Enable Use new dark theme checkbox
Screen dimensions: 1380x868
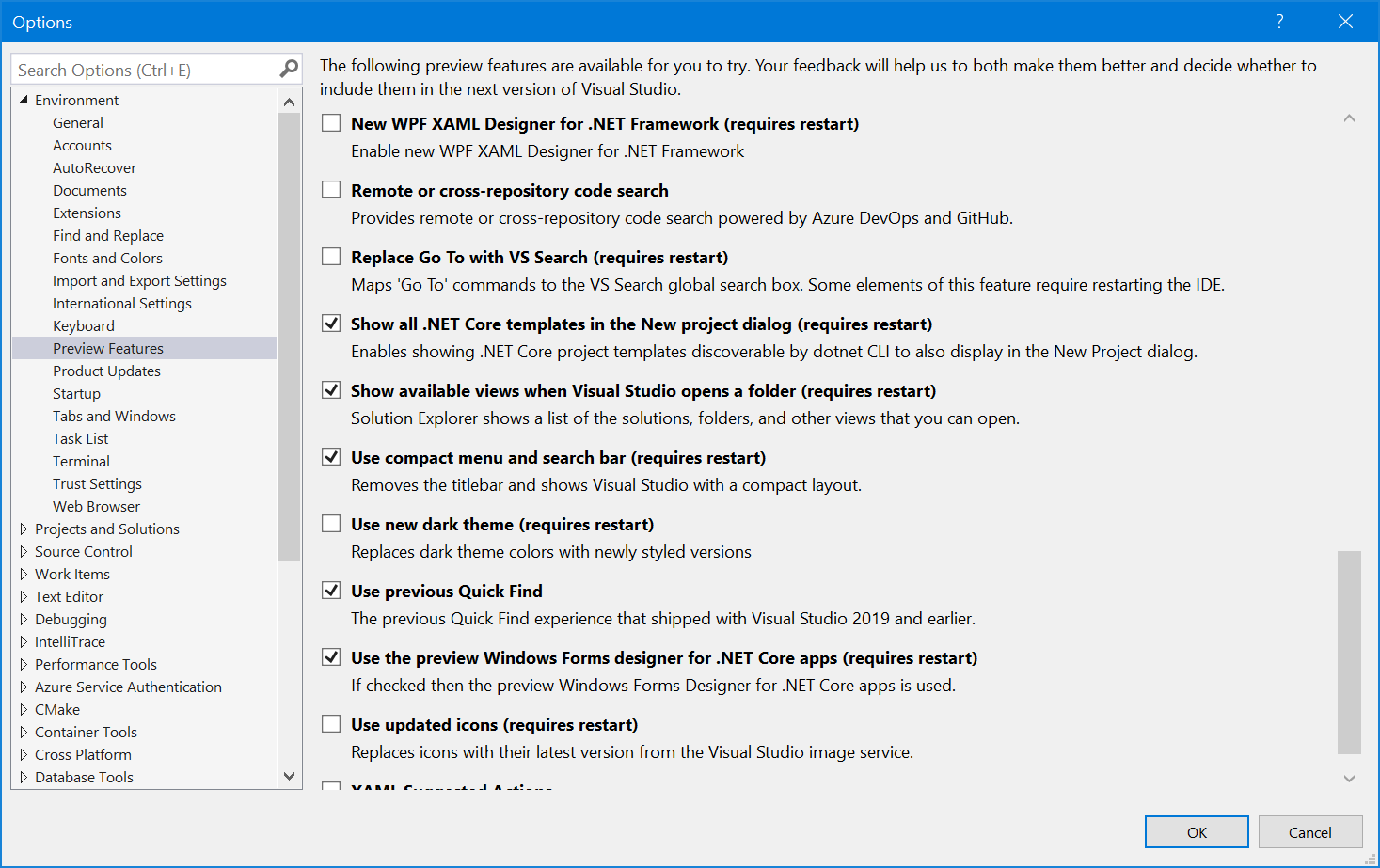[x=331, y=524]
